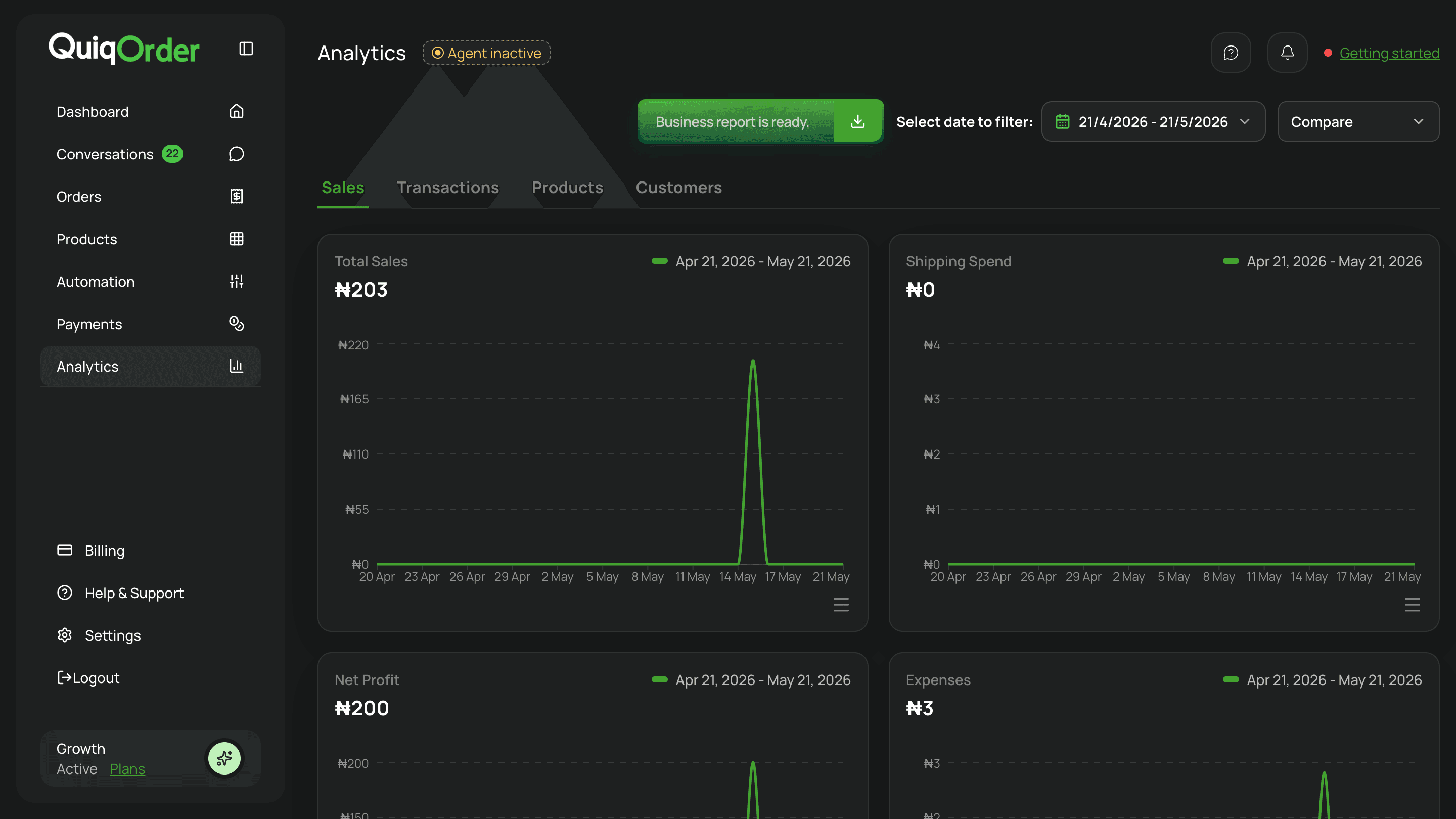This screenshot has height=819, width=1456.
Task: Open Products in the sidebar menu
Action: click(x=150, y=239)
